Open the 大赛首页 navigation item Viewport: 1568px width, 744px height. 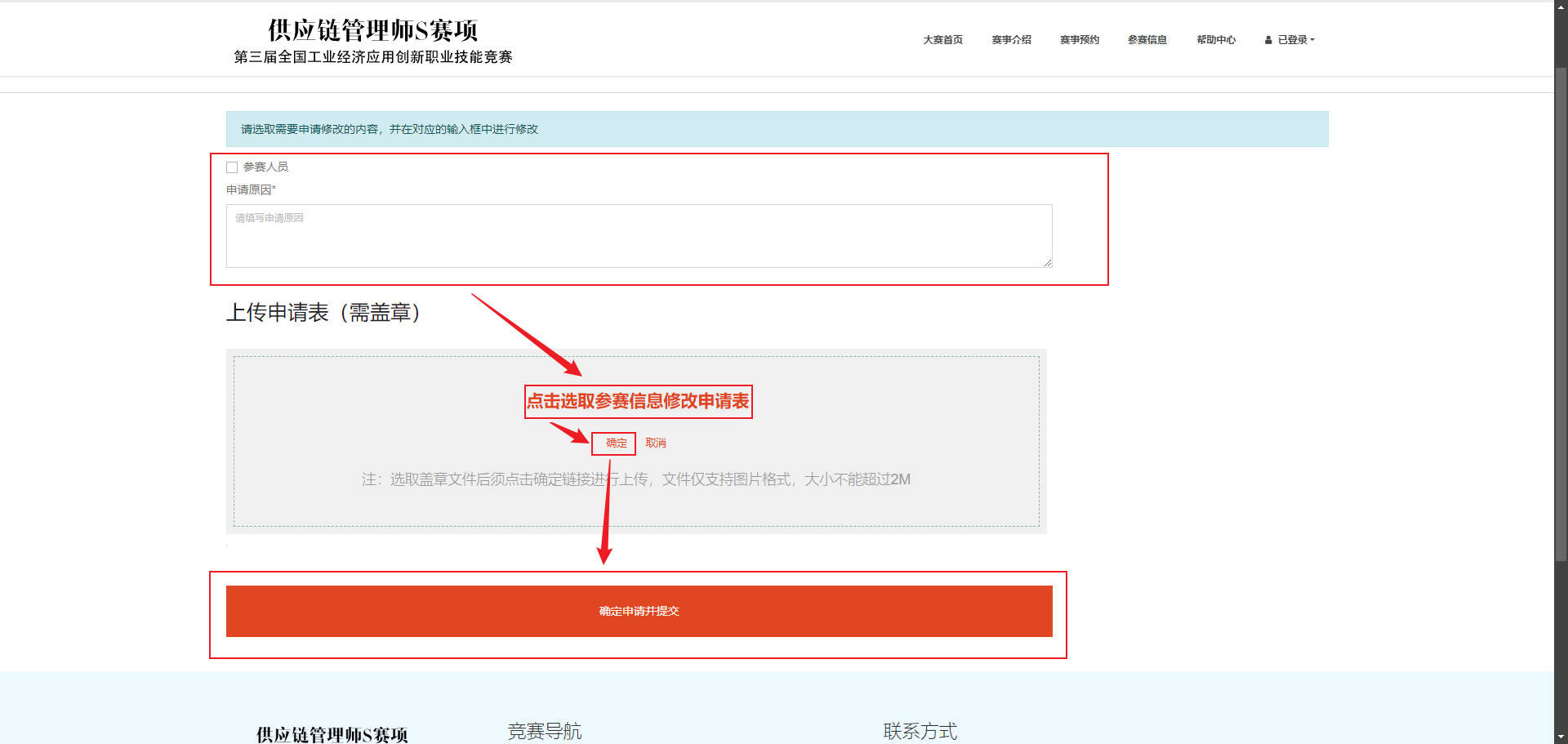[942, 39]
